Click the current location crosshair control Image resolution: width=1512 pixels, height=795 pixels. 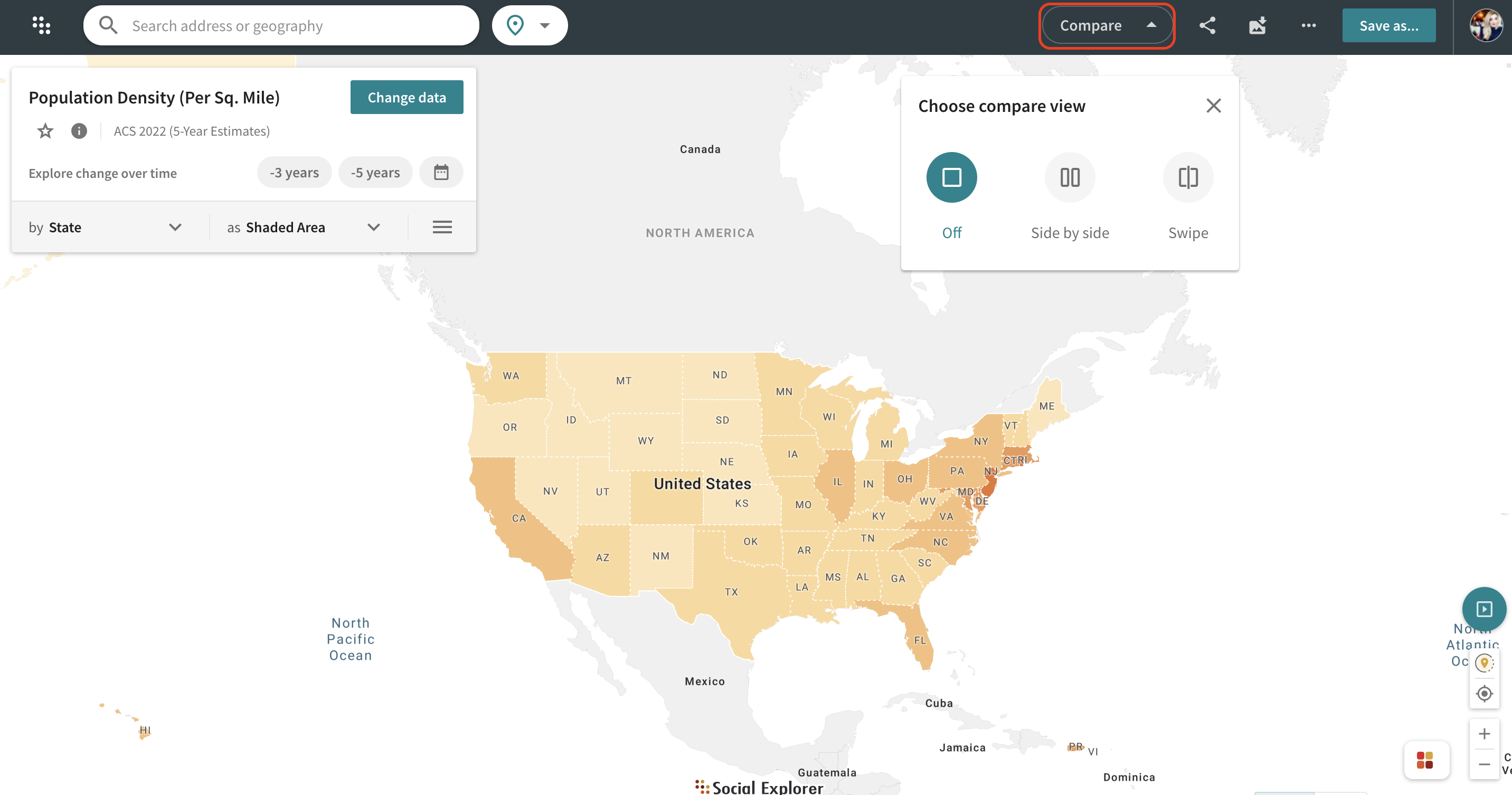point(1485,693)
